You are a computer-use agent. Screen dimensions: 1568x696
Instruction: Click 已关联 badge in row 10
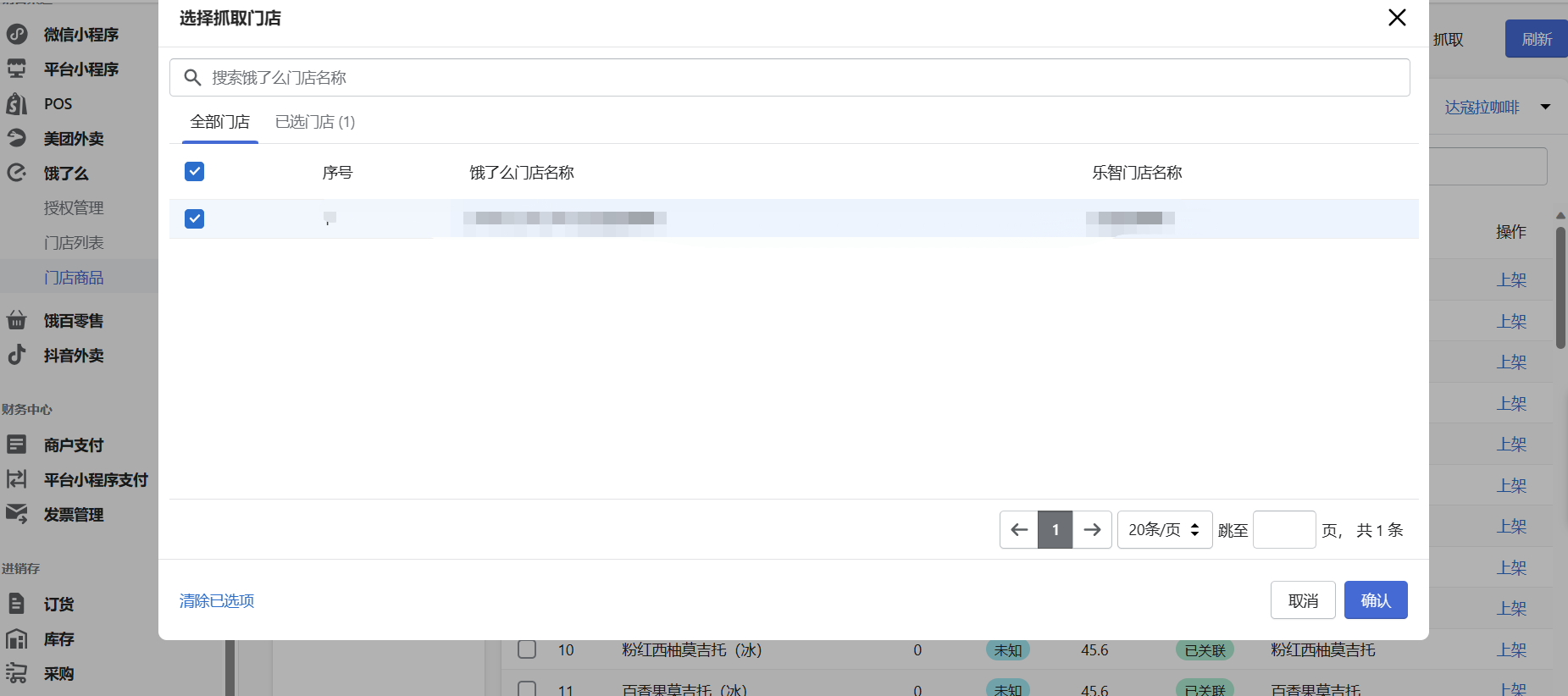tap(1205, 650)
